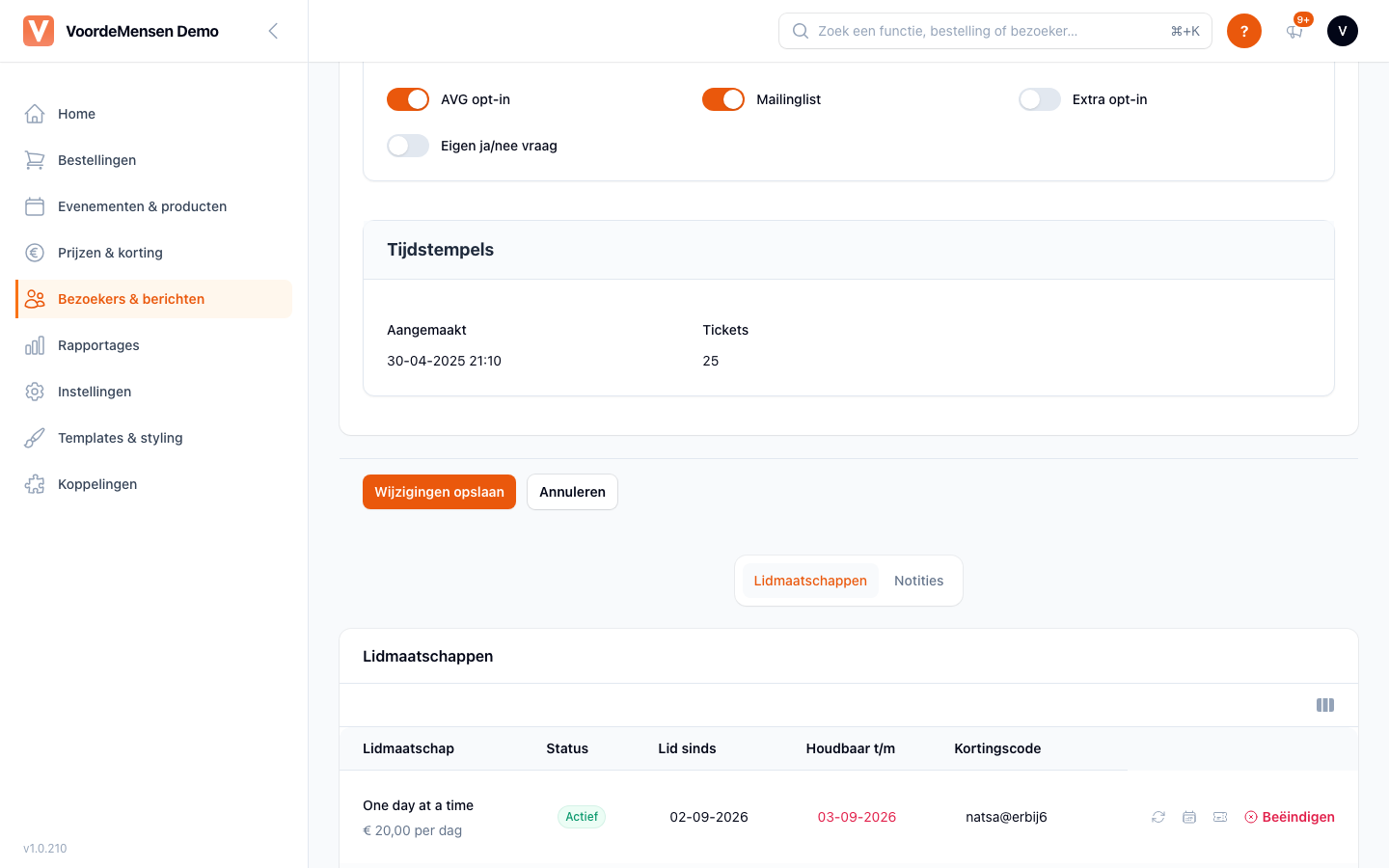Screen dimensions: 1389x868
Task: Click the search function input field
Action: coord(995,31)
